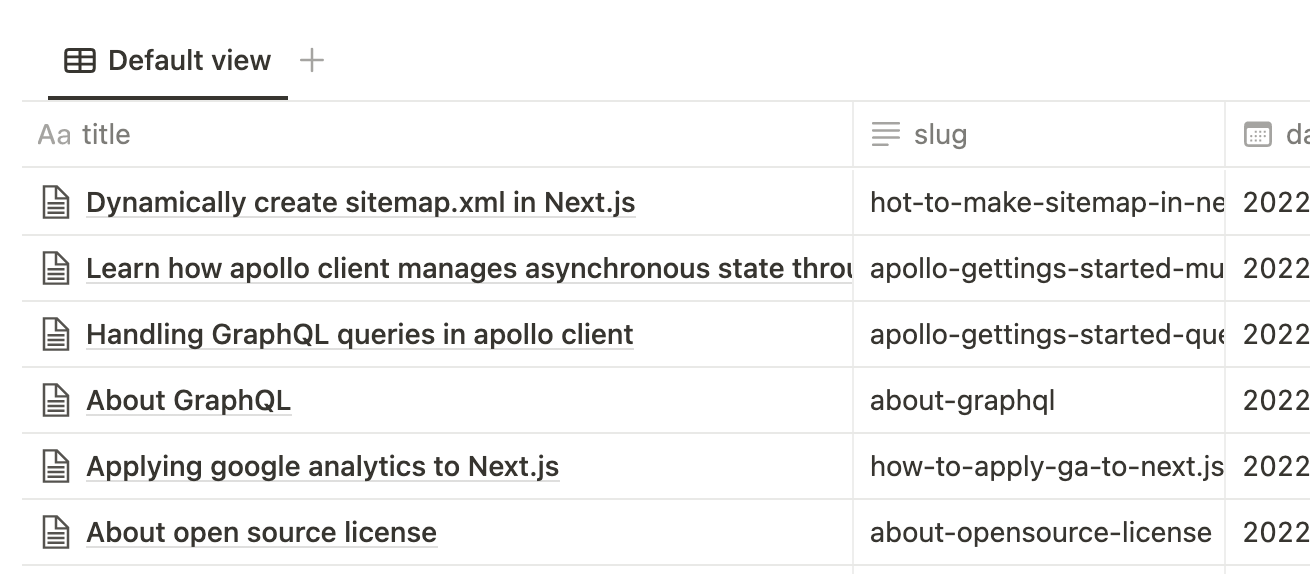The image size is (1310, 574).
Task: Click the page icon next to About GraphQL
Action: pyautogui.click(x=56, y=401)
